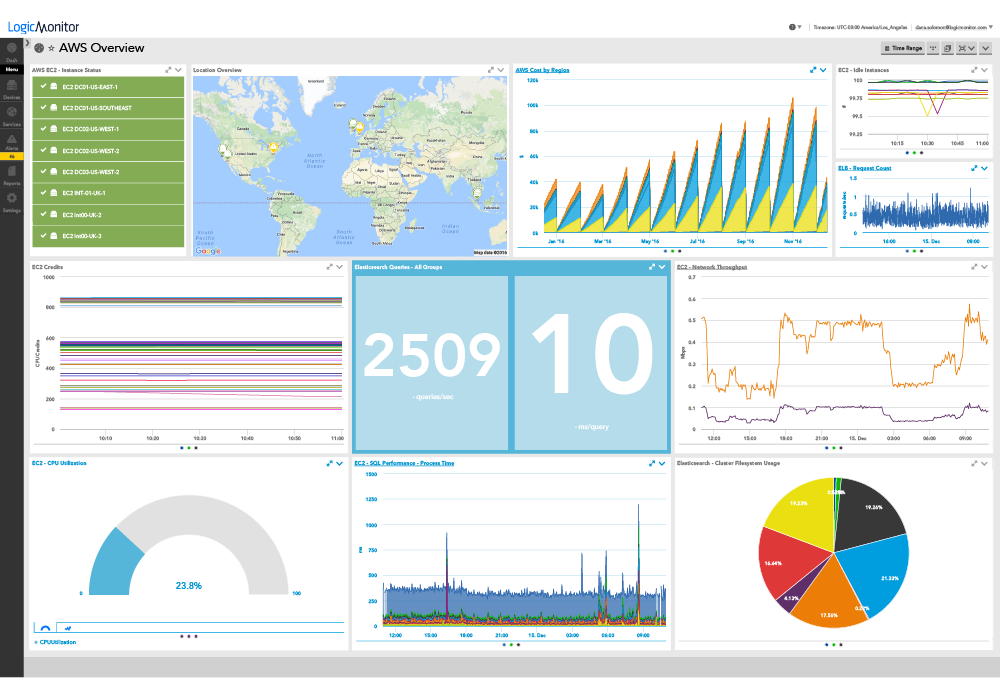Toggle the CPUUtilization legend entry

coord(55,642)
